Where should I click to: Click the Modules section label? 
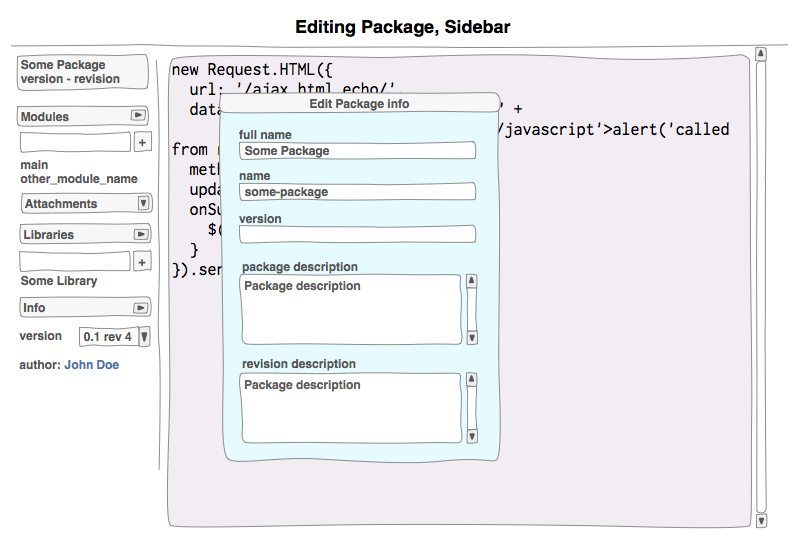coord(45,117)
